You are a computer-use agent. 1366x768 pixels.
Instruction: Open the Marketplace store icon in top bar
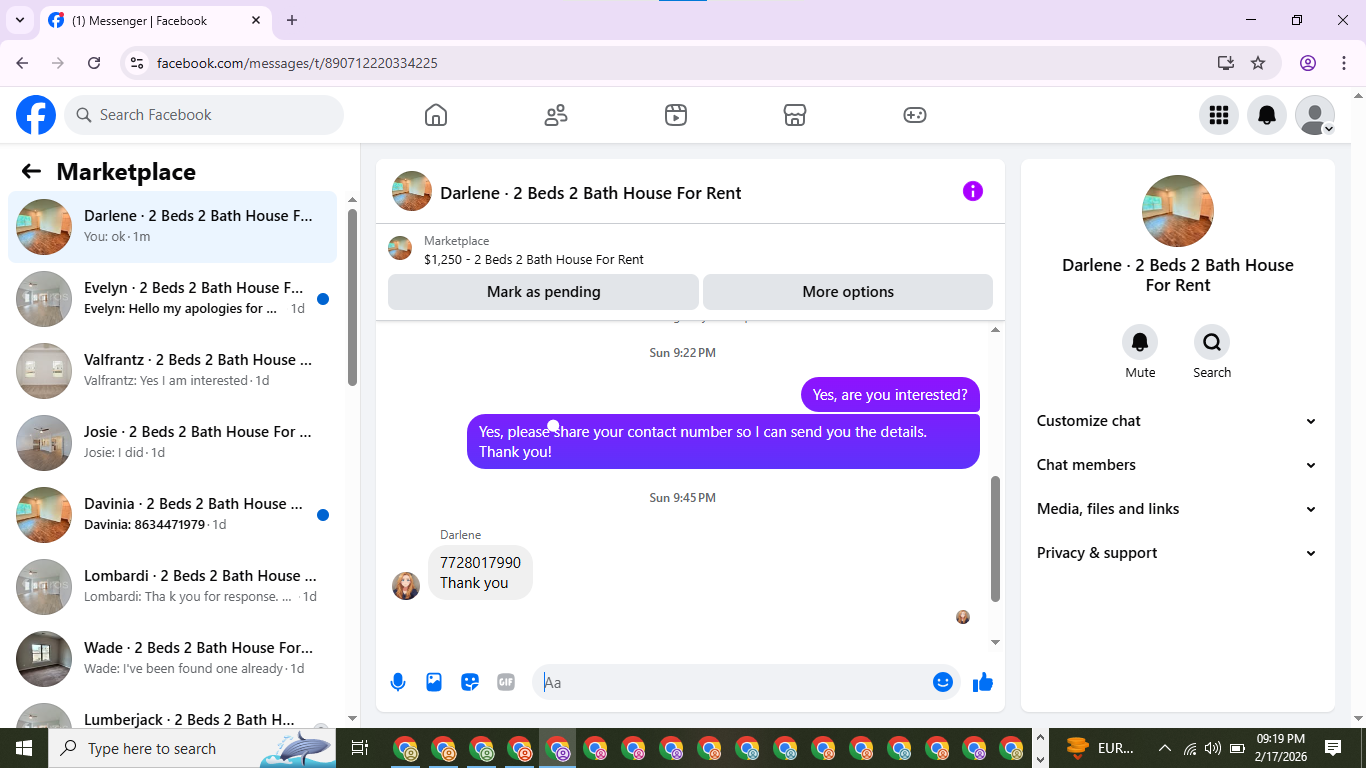[795, 115]
